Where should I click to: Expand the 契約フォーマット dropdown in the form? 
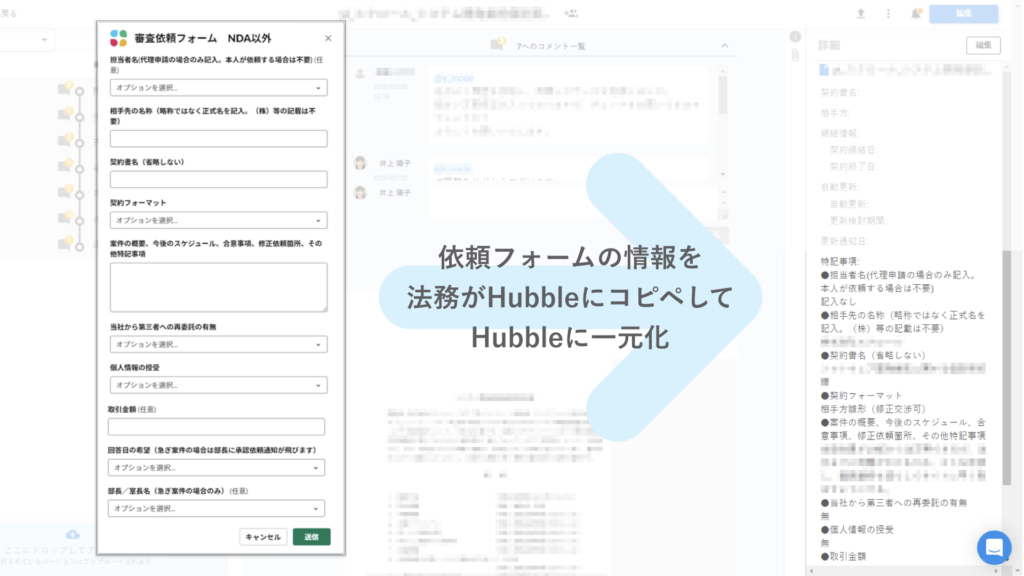click(218, 220)
